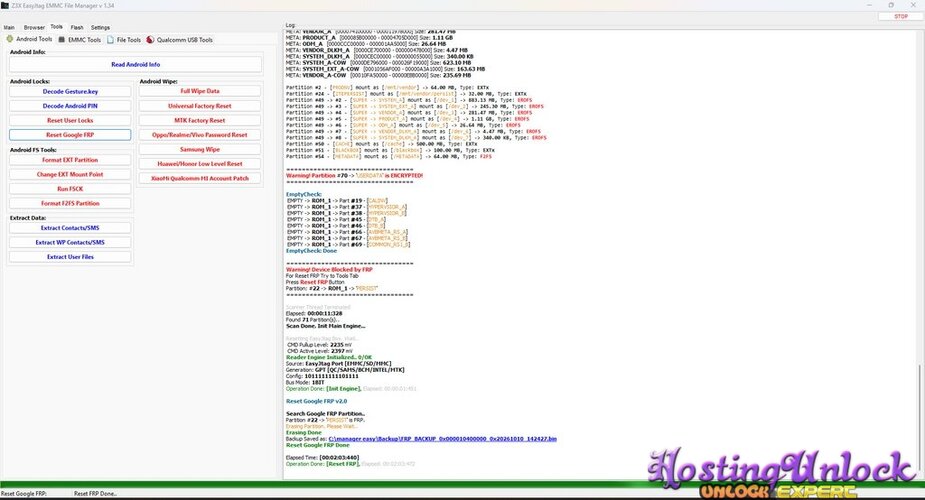Click the Read Android Info button

tap(136, 64)
